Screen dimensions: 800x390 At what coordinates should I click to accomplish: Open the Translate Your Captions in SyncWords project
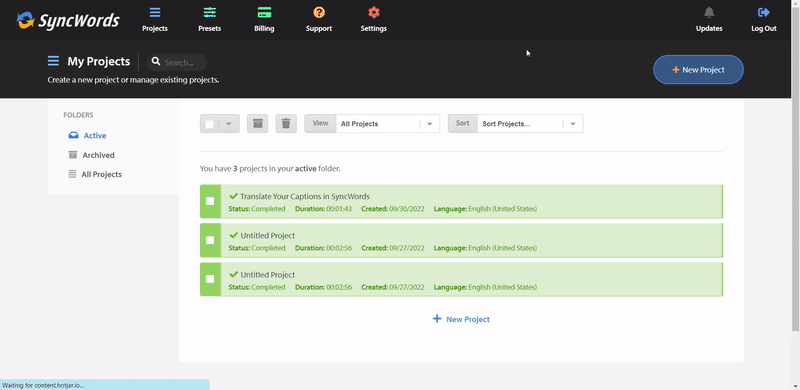click(305, 196)
